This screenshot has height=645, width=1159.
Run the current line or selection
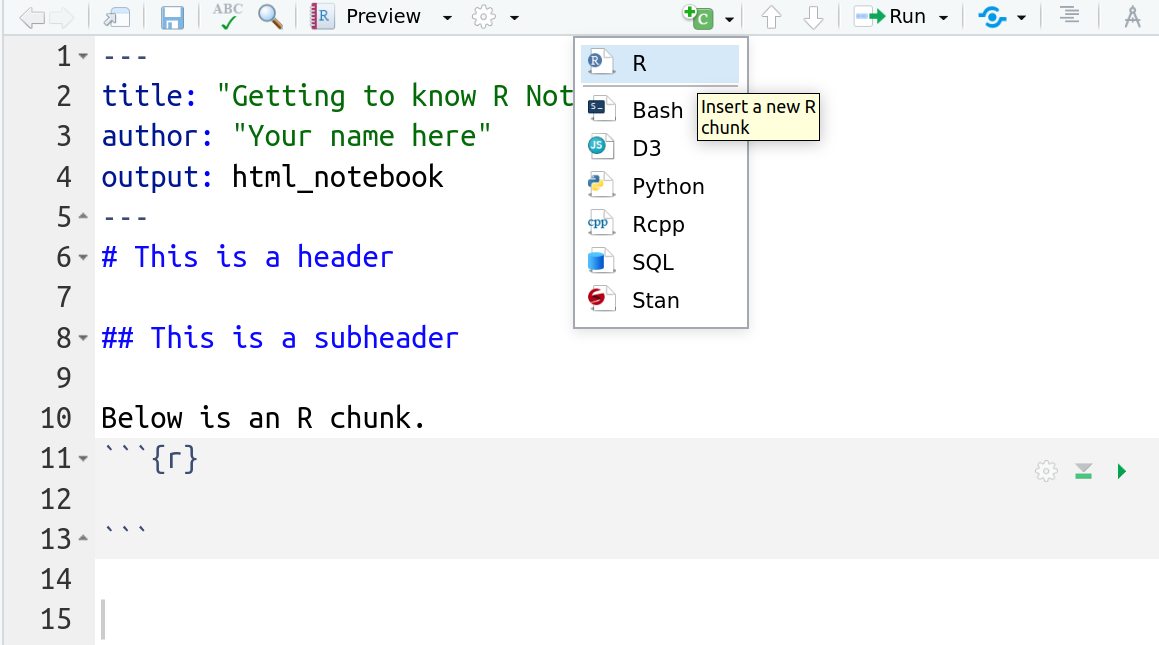click(x=889, y=16)
